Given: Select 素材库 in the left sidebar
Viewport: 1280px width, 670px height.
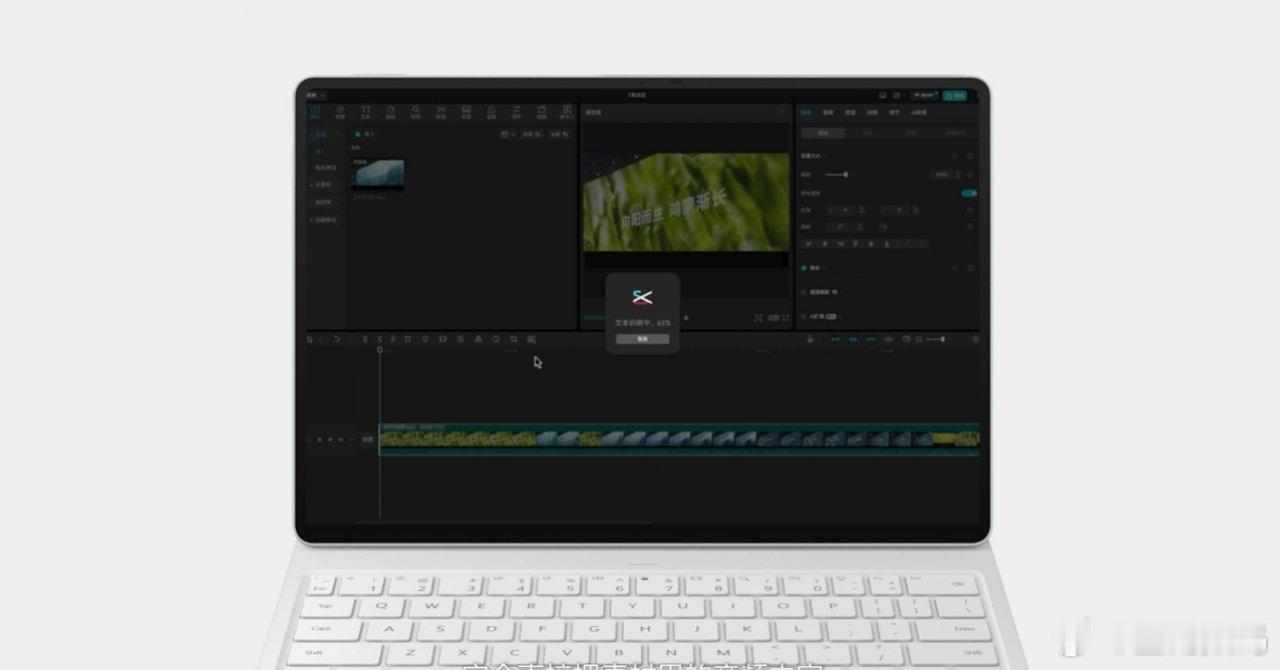Looking at the screenshot, I should [323, 202].
